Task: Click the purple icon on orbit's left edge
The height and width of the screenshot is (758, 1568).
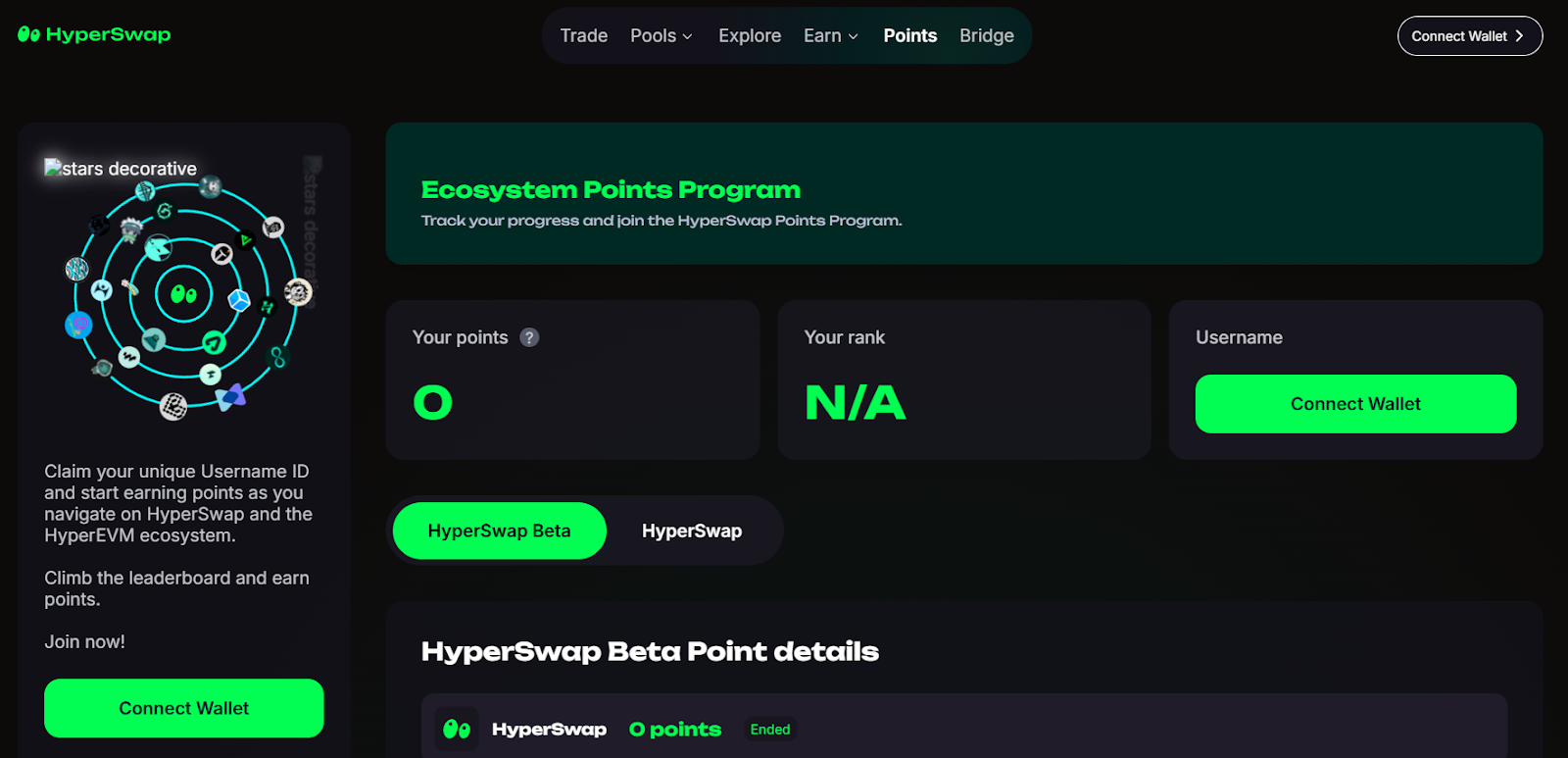Action: point(78,324)
